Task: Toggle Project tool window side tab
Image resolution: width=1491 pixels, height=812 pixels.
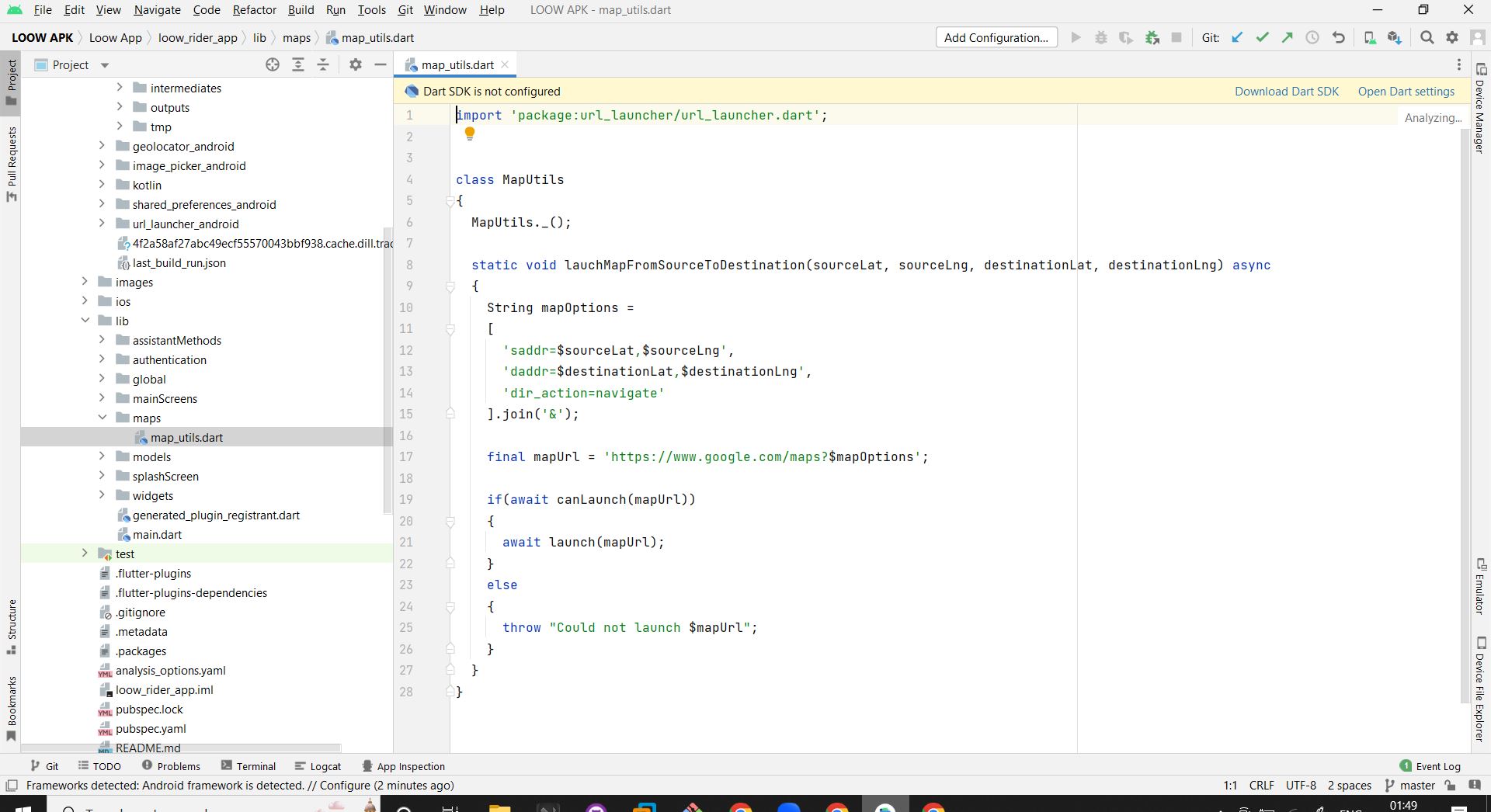Action: pos(11,83)
